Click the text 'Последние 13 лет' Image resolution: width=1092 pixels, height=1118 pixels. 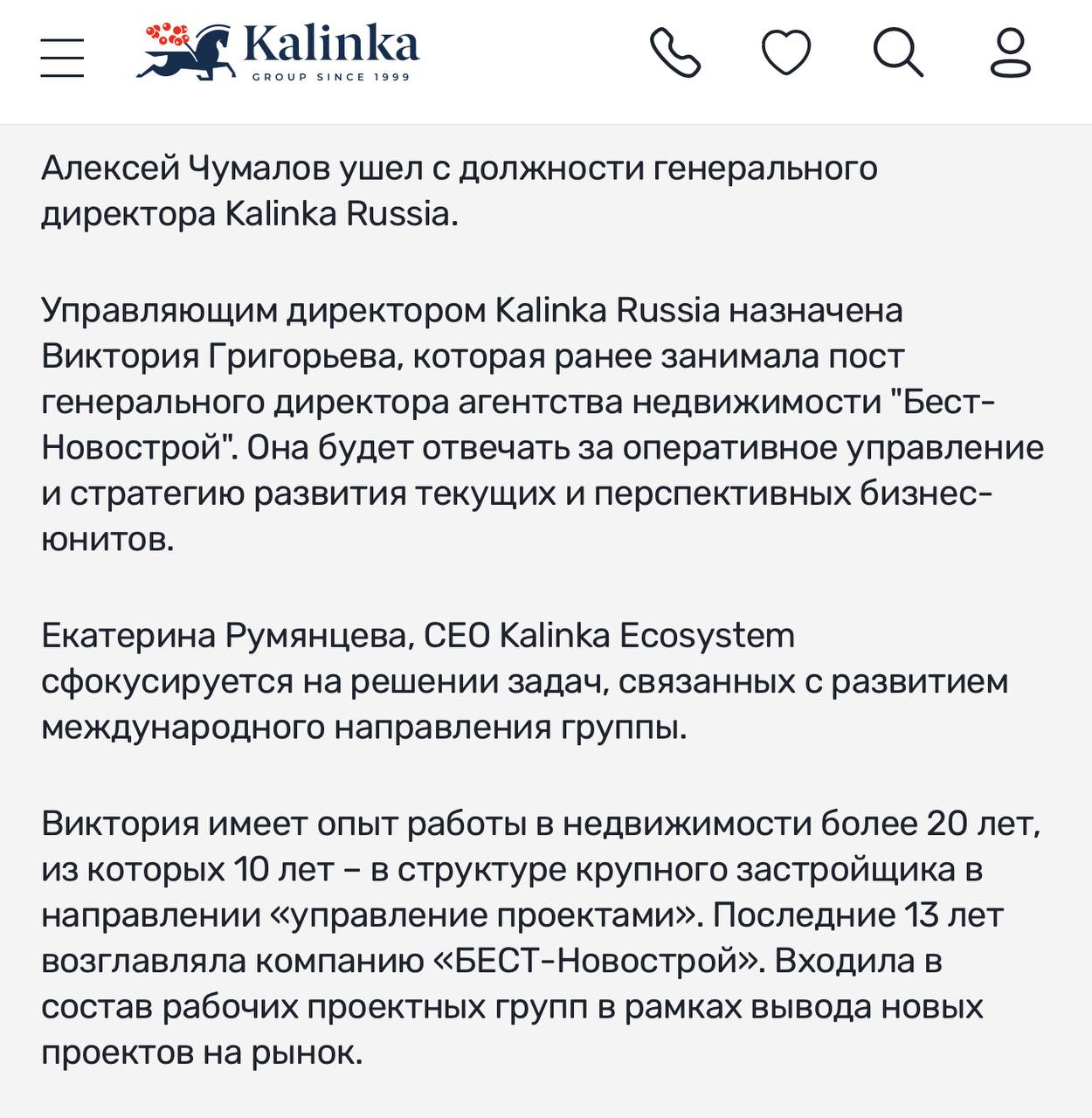(x=857, y=914)
